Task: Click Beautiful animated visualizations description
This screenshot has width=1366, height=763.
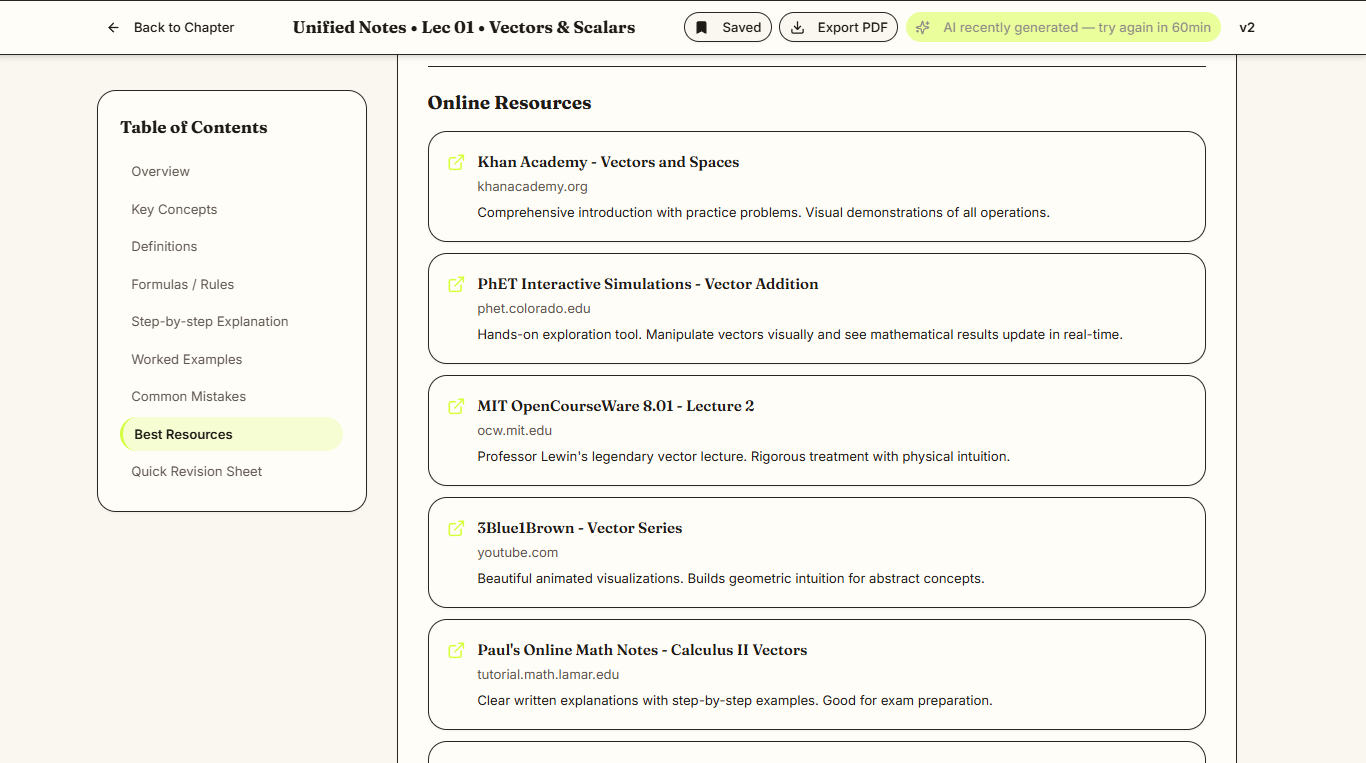Action: (x=731, y=579)
